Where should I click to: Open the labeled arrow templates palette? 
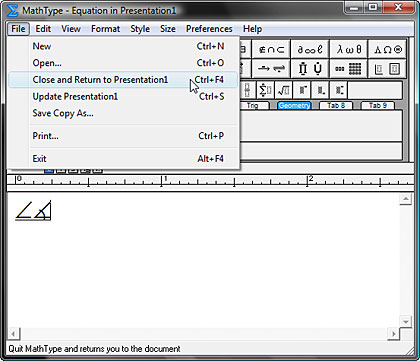click(271, 69)
